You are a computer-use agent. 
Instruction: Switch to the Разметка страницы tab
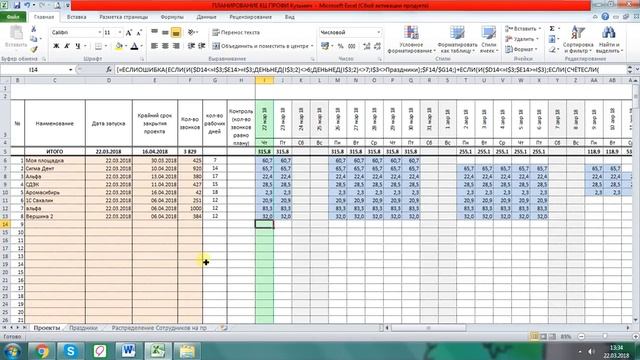click(123, 17)
